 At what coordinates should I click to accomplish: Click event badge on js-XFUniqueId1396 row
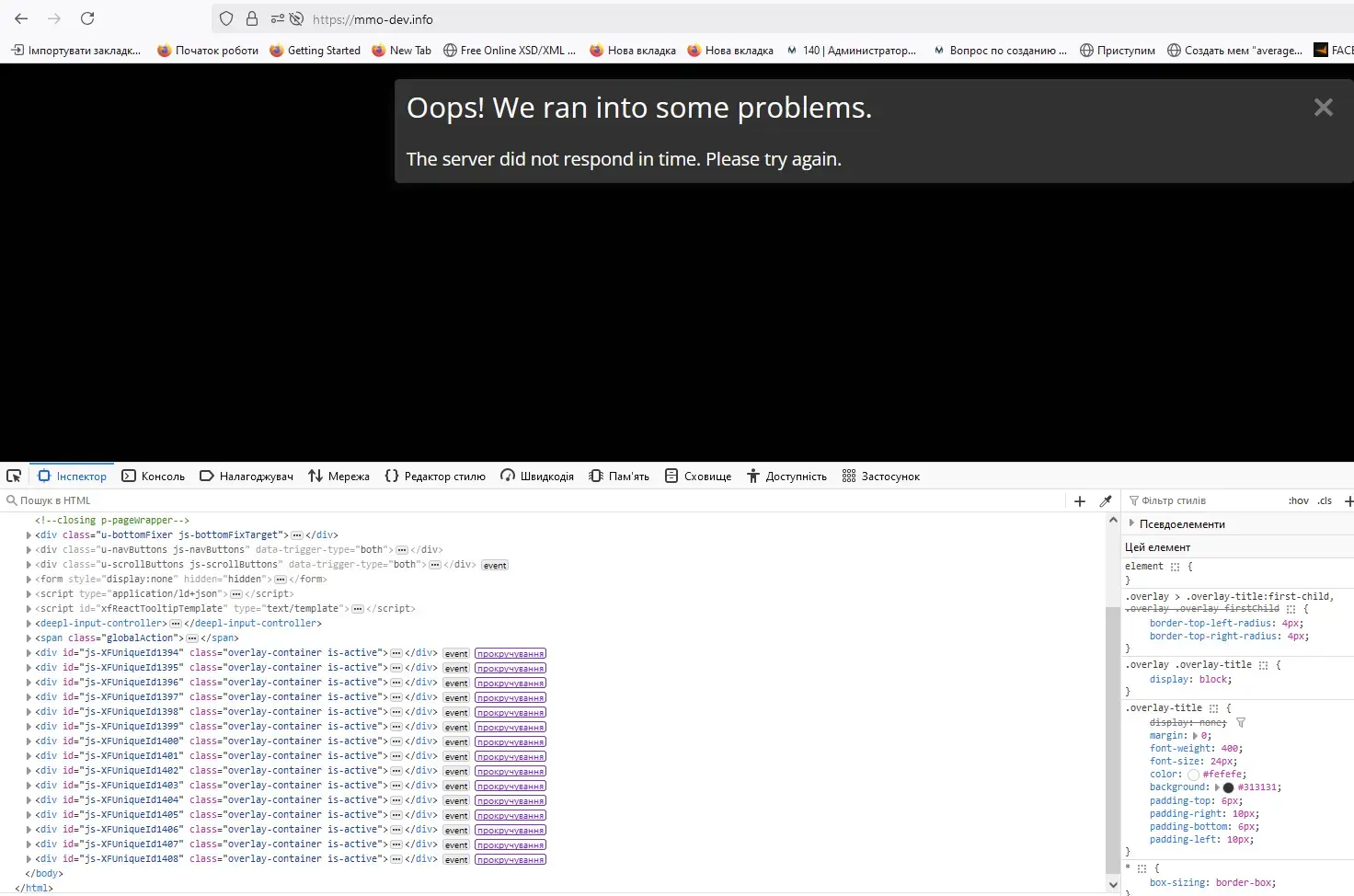click(x=456, y=683)
